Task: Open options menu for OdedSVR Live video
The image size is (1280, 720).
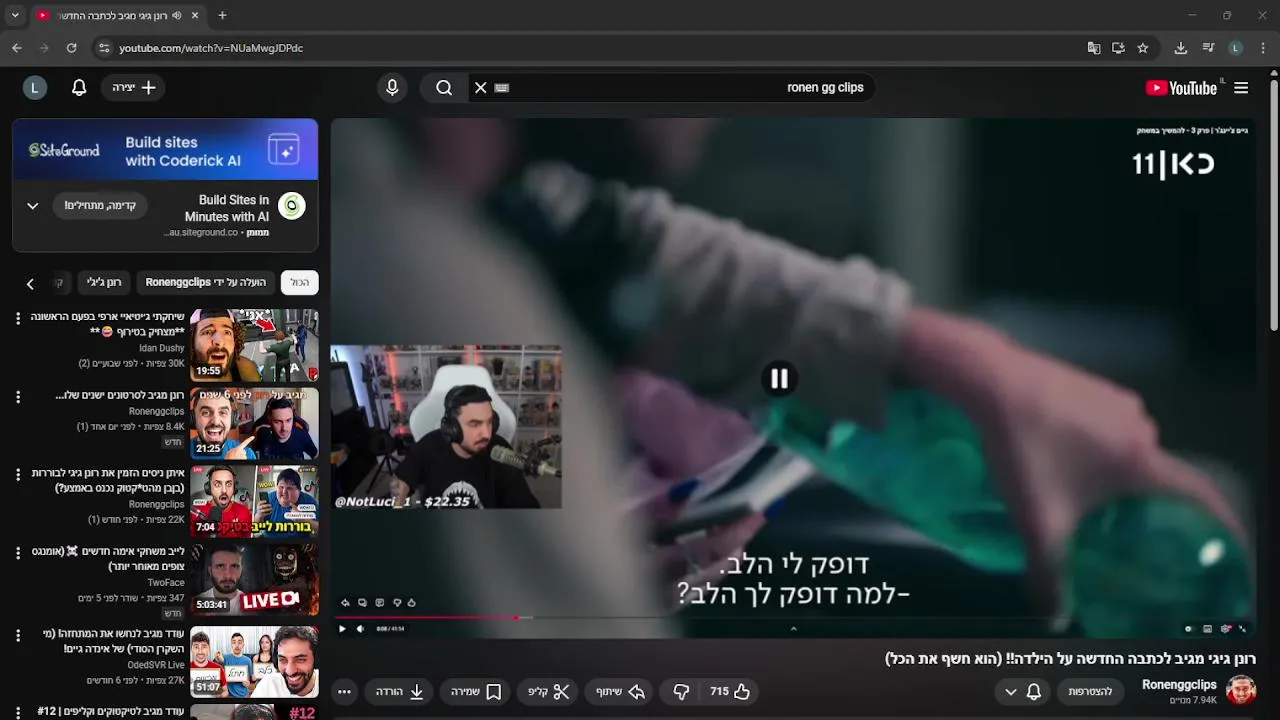Action: point(18,635)
